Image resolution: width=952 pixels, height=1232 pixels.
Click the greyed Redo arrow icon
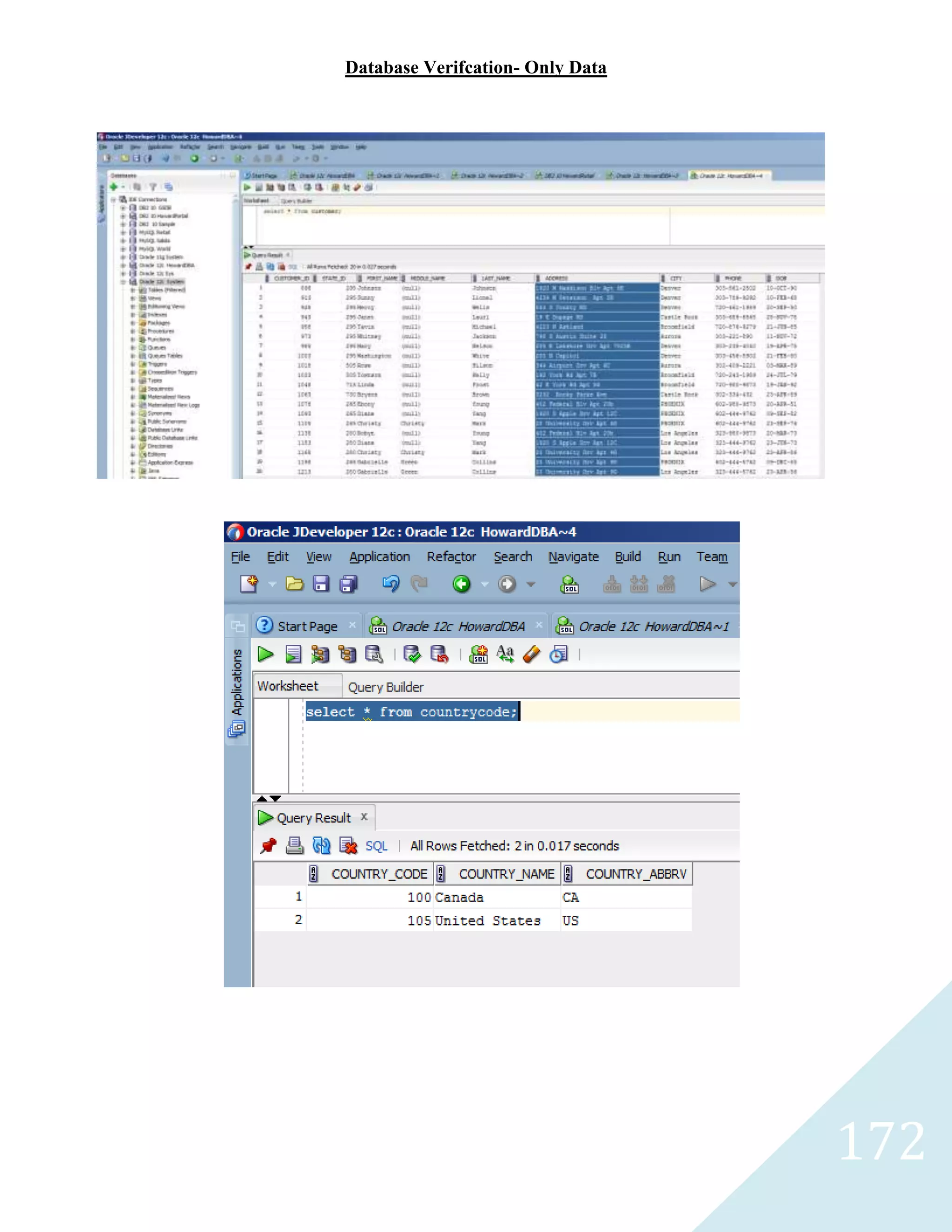coord(419,583)
